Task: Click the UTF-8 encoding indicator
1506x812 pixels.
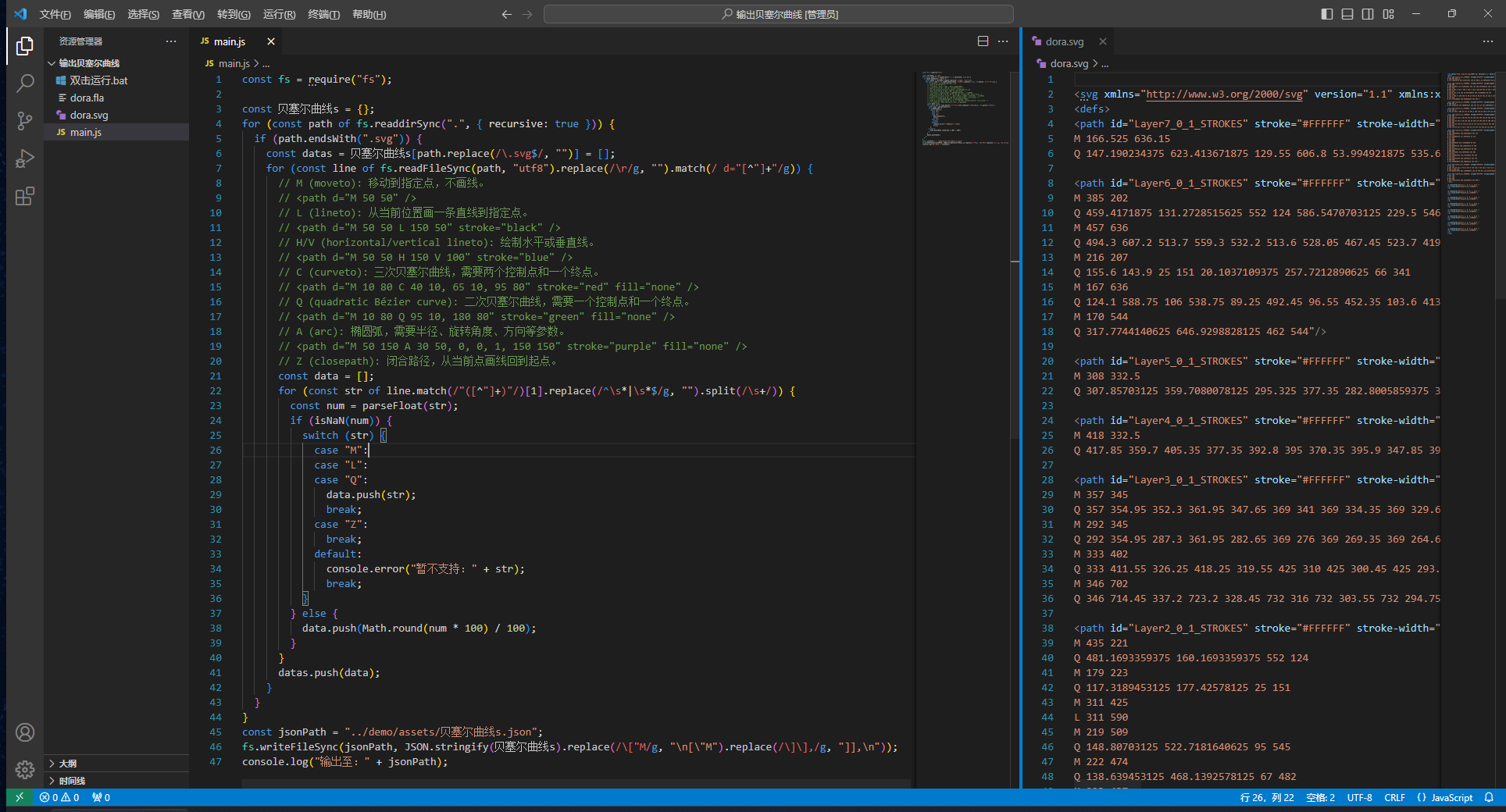Action: [x=1359, y=797]
